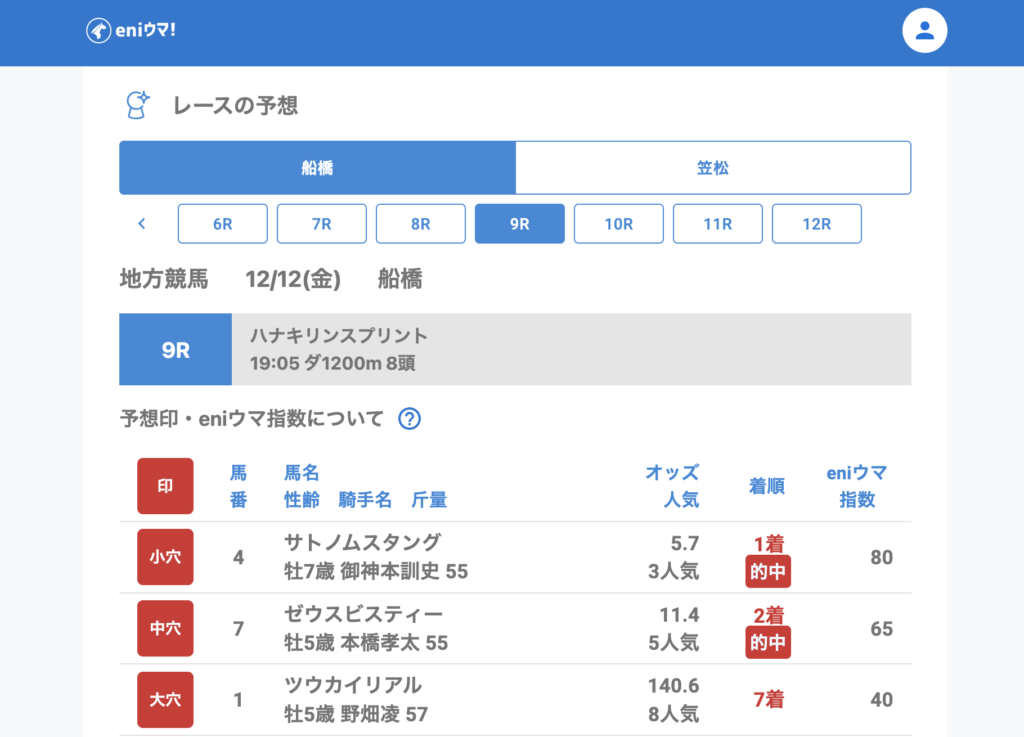Click the 大穴 mark badge
The width and height of the screenshot is (1024, 737).
click(165, 700)
